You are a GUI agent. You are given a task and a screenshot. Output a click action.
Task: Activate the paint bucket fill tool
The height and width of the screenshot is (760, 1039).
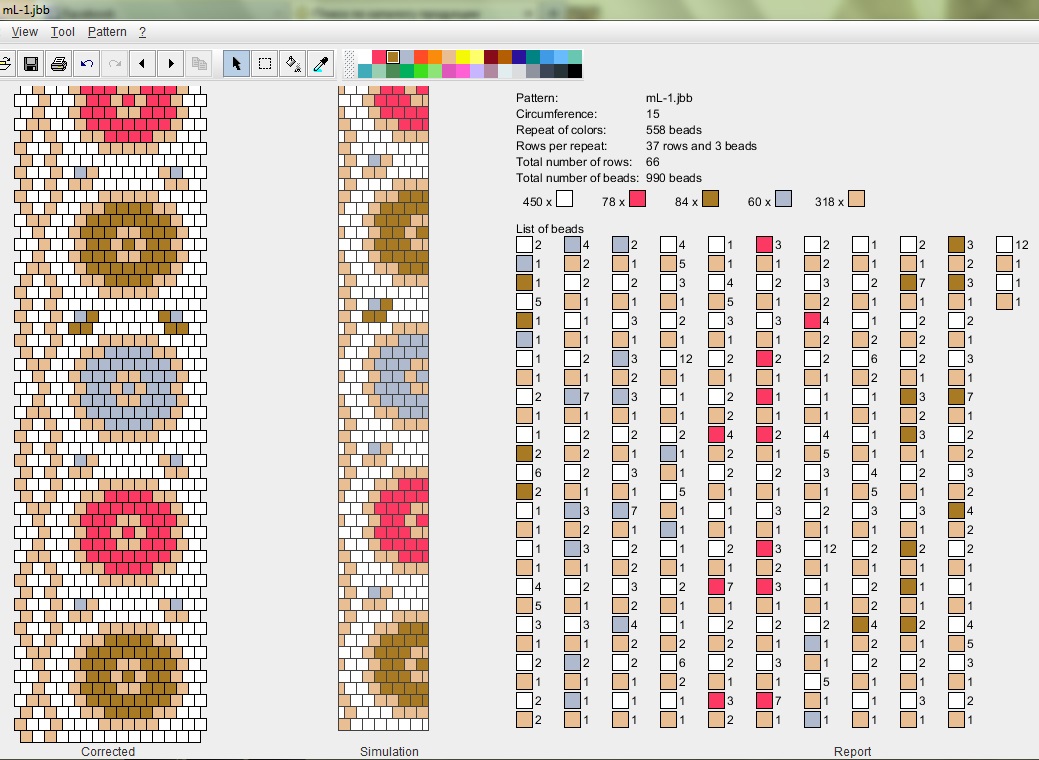(293, 64)
